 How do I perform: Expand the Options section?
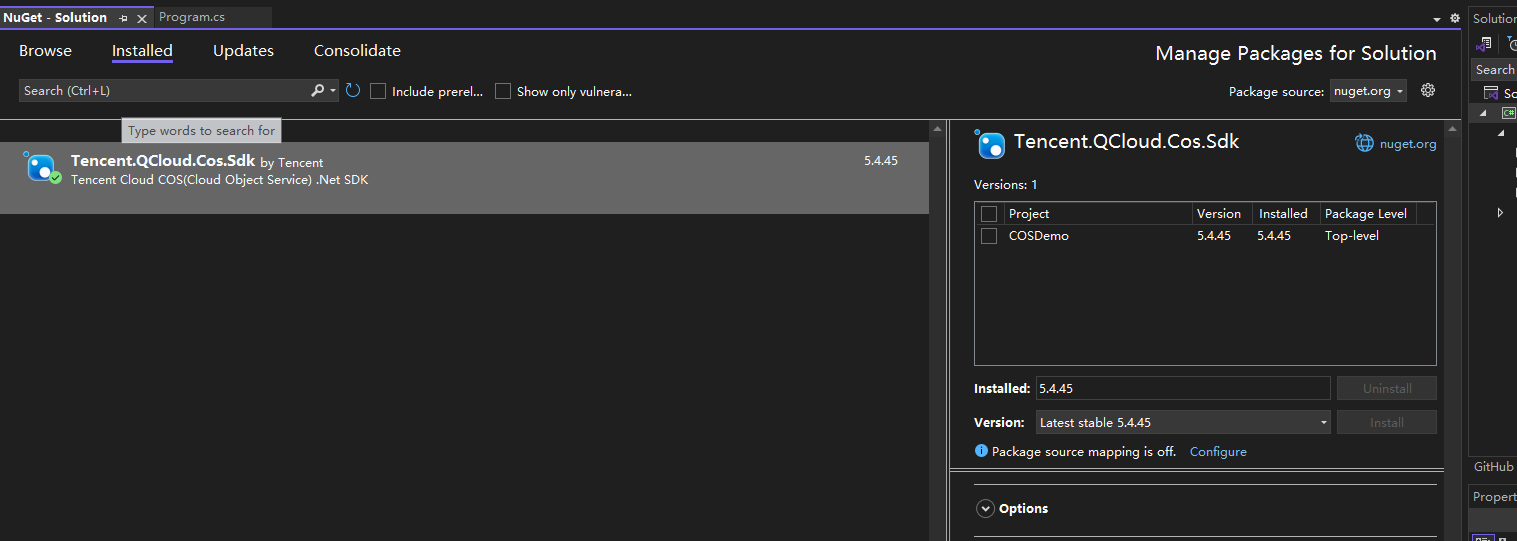[985, 509]
